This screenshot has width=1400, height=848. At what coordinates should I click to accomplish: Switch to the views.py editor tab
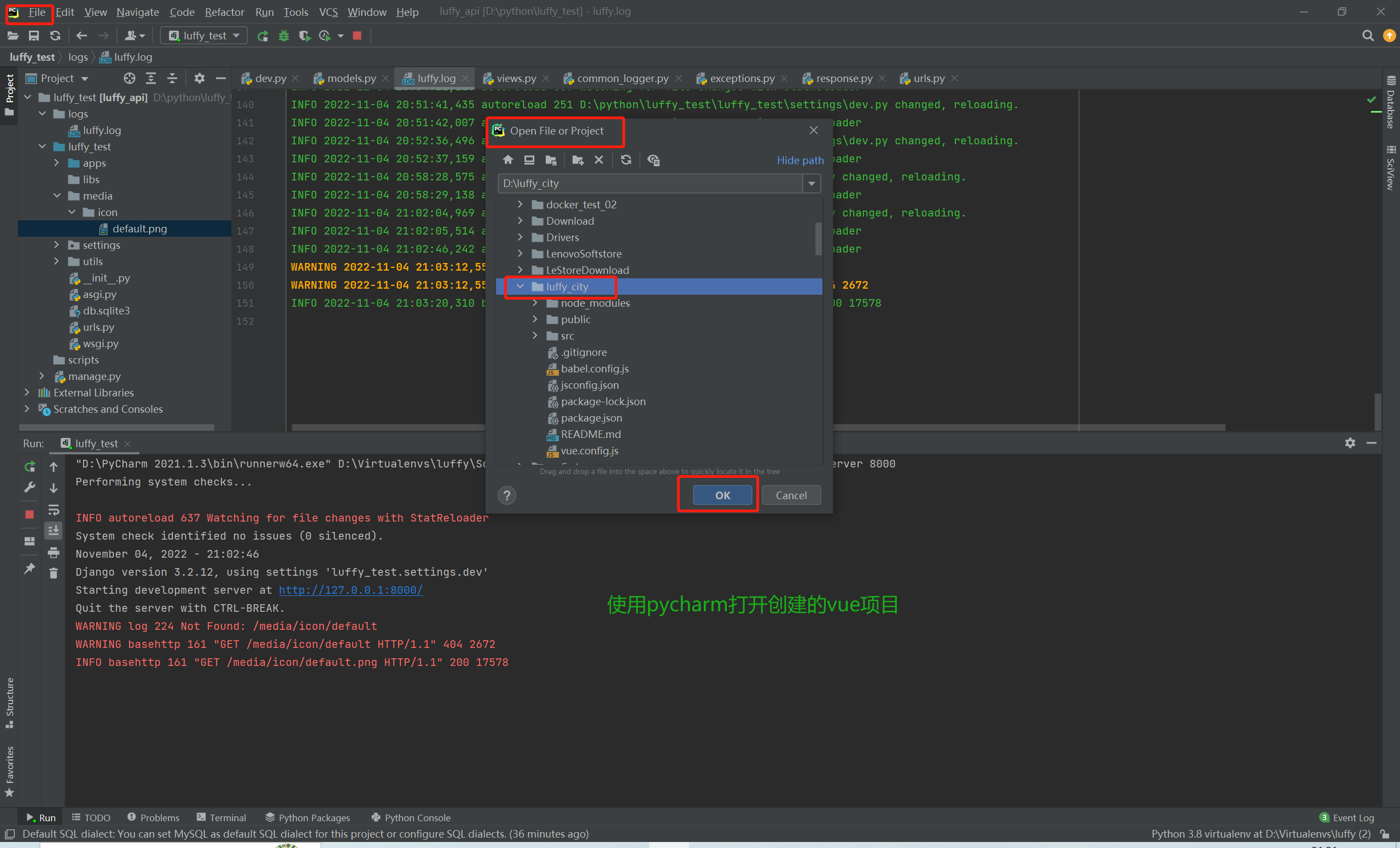pyautogui.click(x=515, y=78)
